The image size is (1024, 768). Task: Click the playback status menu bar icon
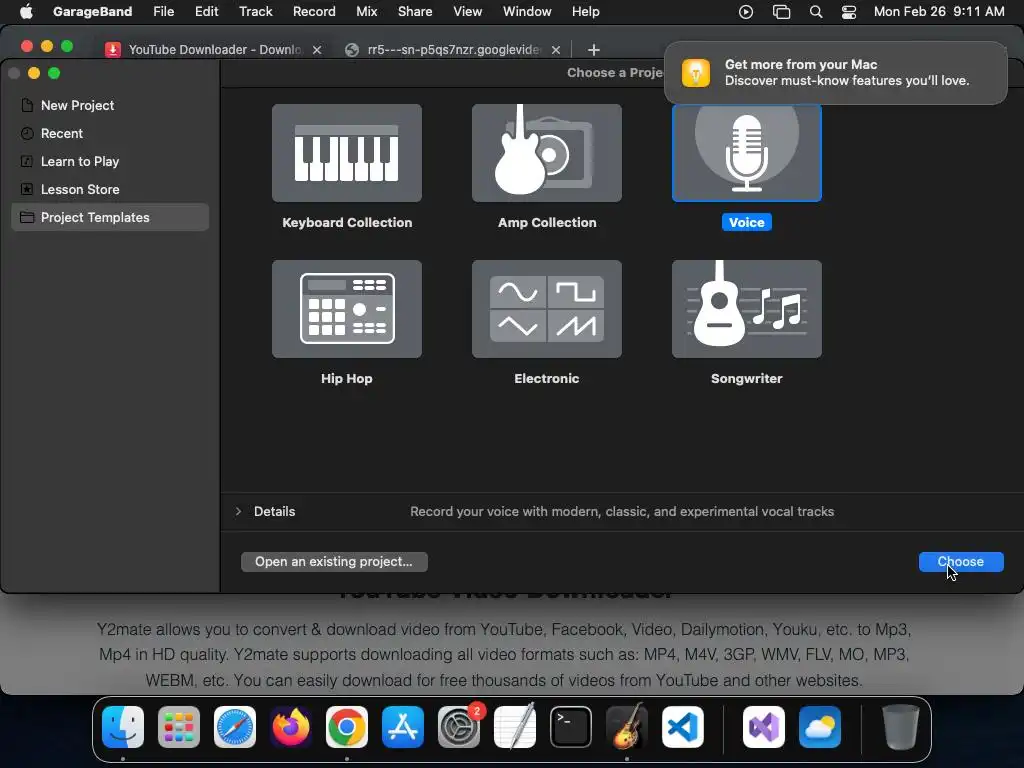click(746, 12)
